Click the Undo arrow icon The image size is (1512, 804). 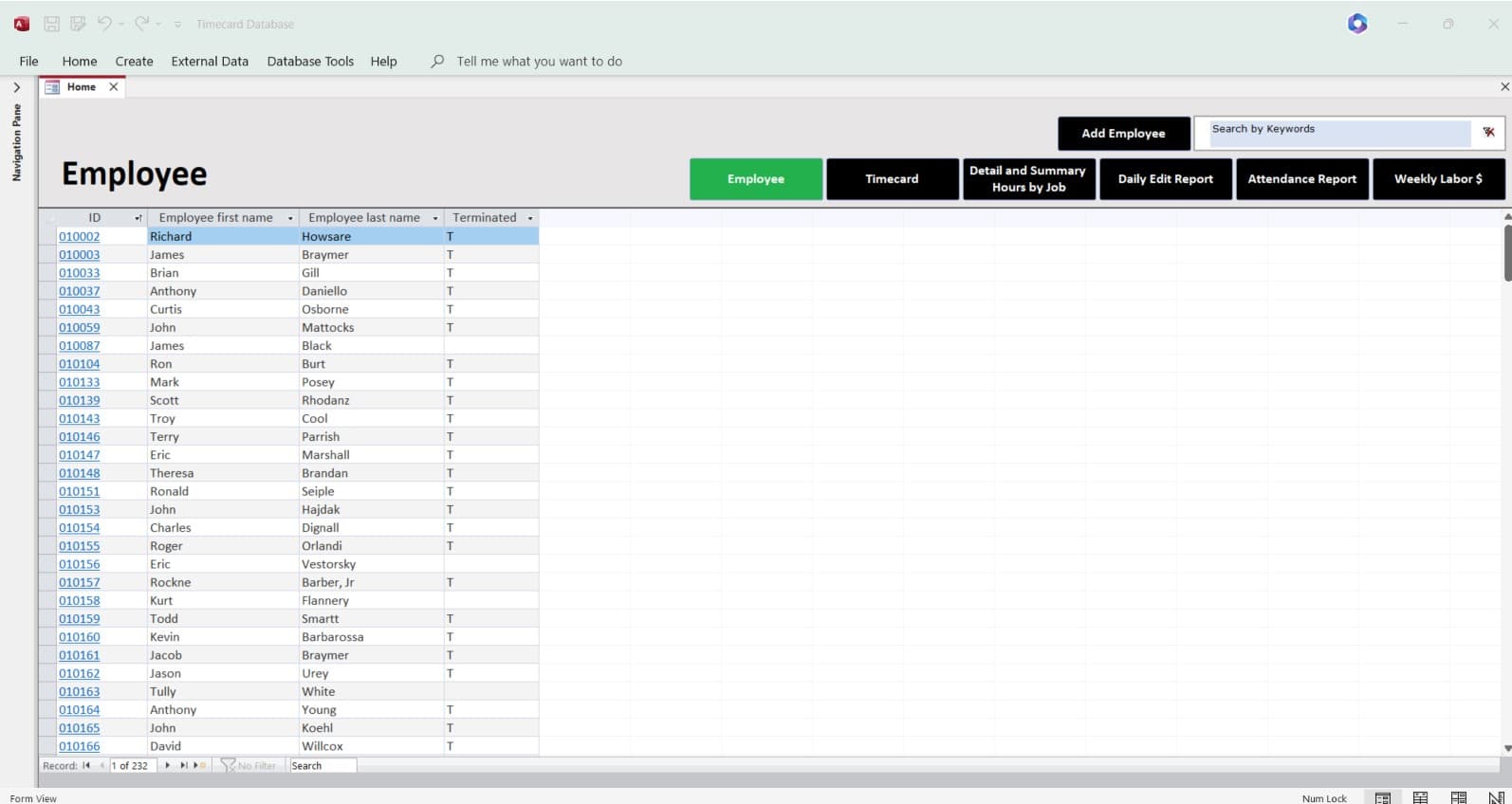pyautogui.click(x=104, y=24)
